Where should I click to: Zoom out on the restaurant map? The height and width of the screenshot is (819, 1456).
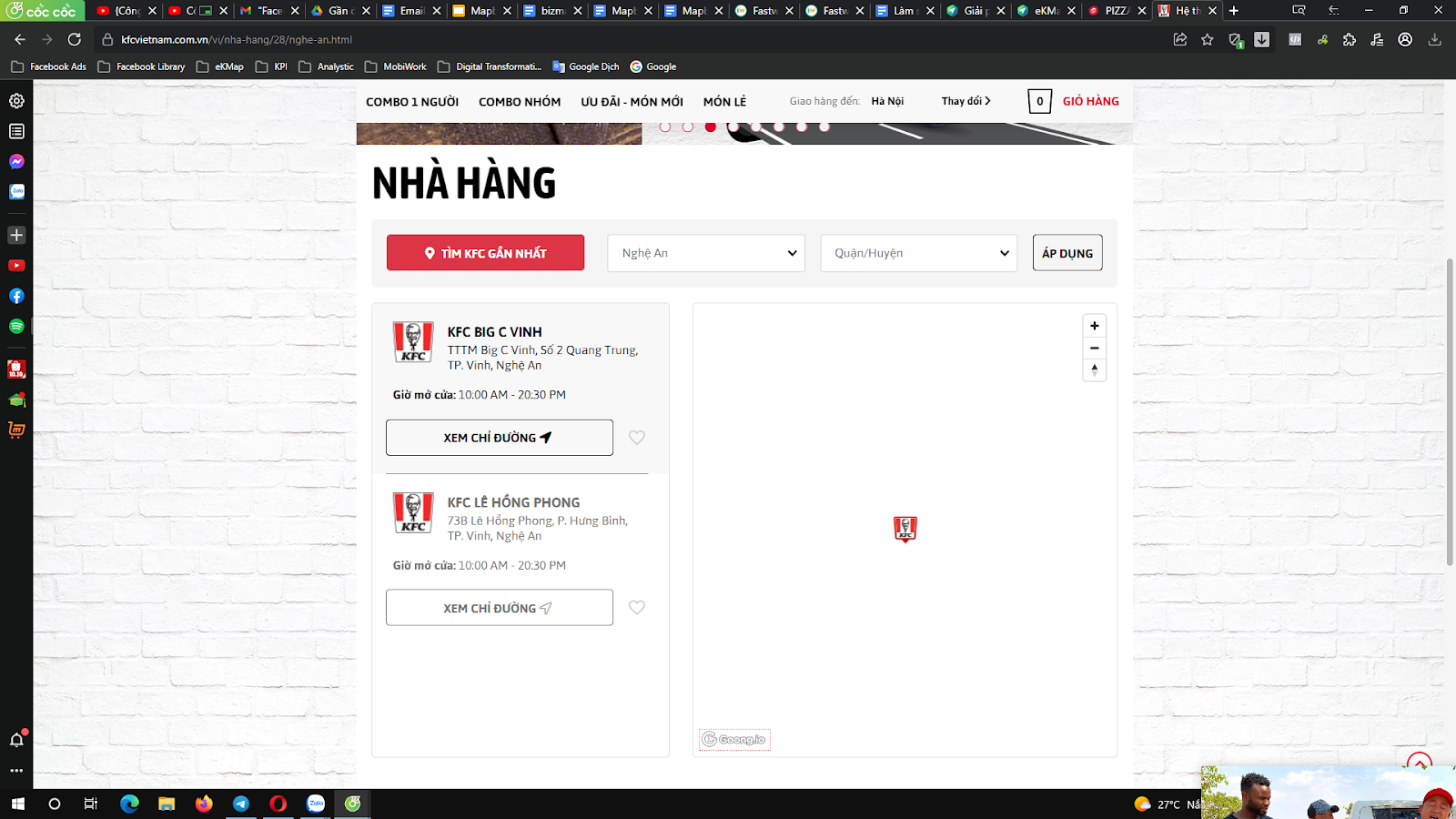(1095, 348)
